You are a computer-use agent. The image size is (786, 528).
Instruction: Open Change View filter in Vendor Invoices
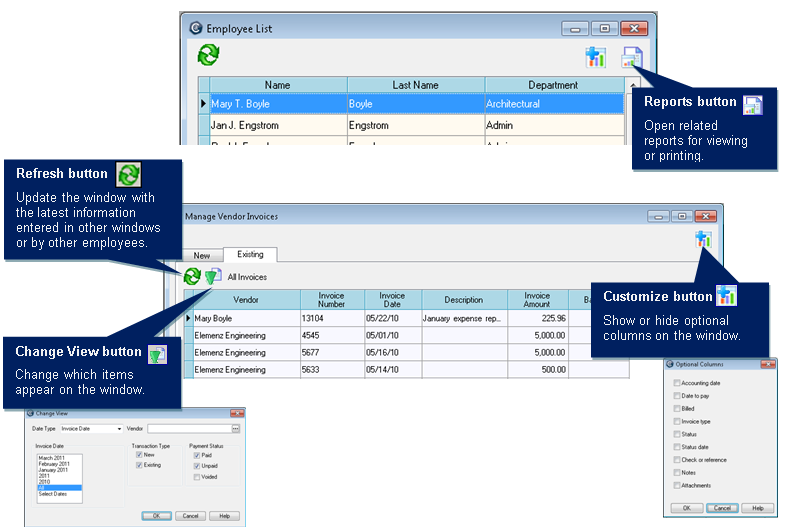212,276
